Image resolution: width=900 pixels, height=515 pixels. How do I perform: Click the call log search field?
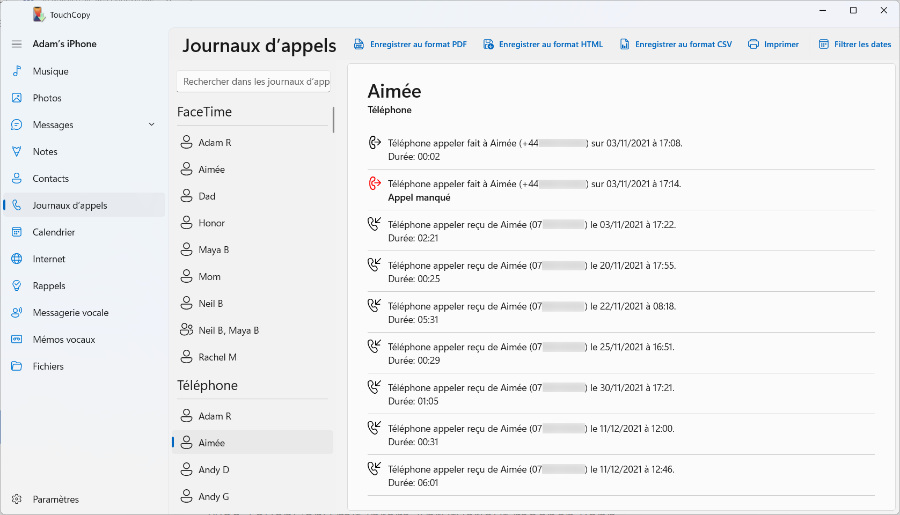tap(256, 81)
